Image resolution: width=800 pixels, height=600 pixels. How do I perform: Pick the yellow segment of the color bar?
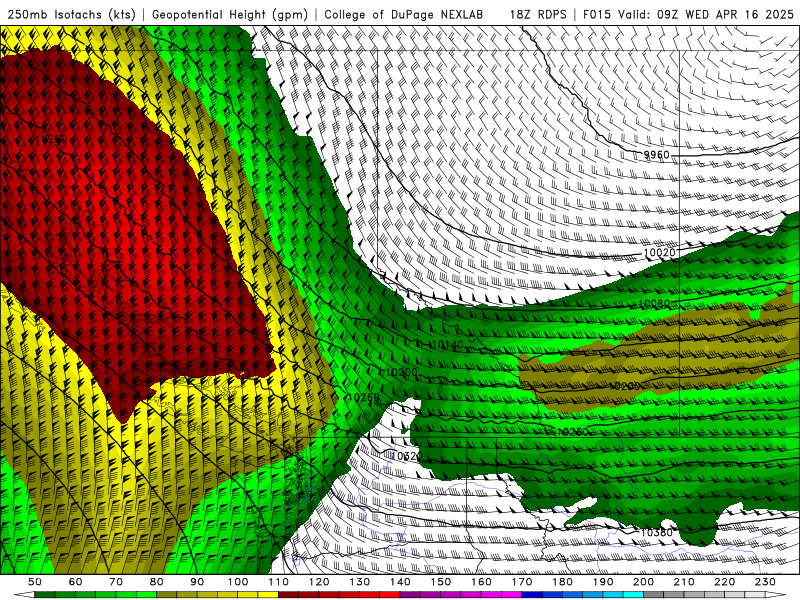coord(268,595)
